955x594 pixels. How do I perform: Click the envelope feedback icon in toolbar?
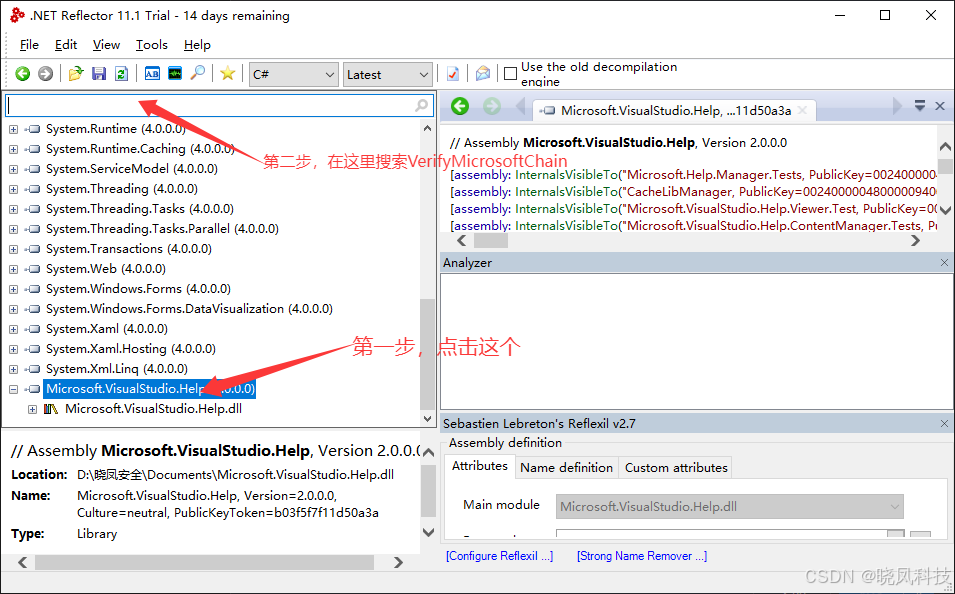(483, 74)
